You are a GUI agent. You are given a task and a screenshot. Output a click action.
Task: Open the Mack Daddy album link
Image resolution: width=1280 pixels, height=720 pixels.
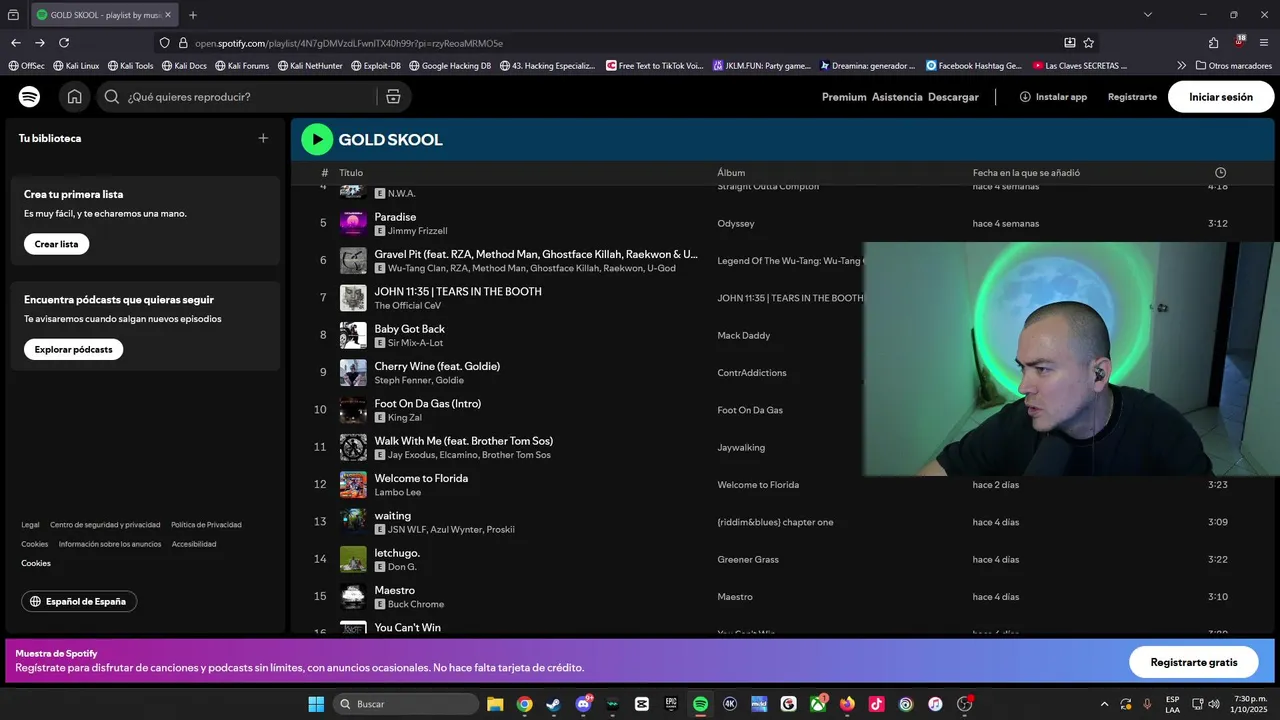click(743, 335)
